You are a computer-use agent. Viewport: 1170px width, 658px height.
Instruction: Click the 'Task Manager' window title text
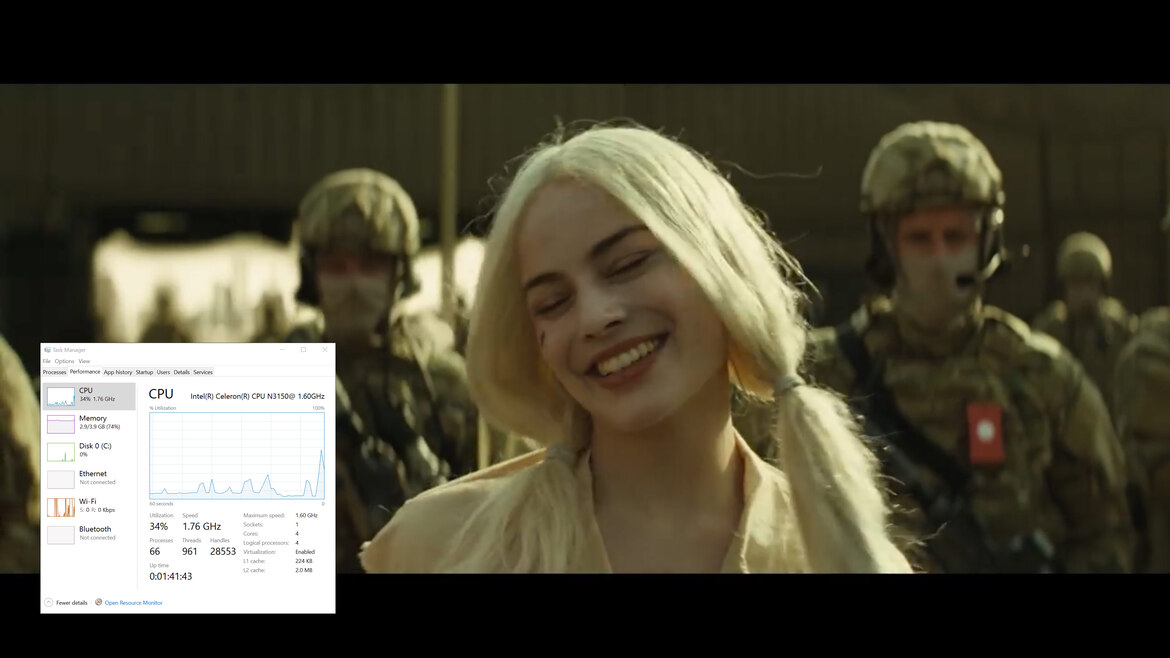click(69, 350)
